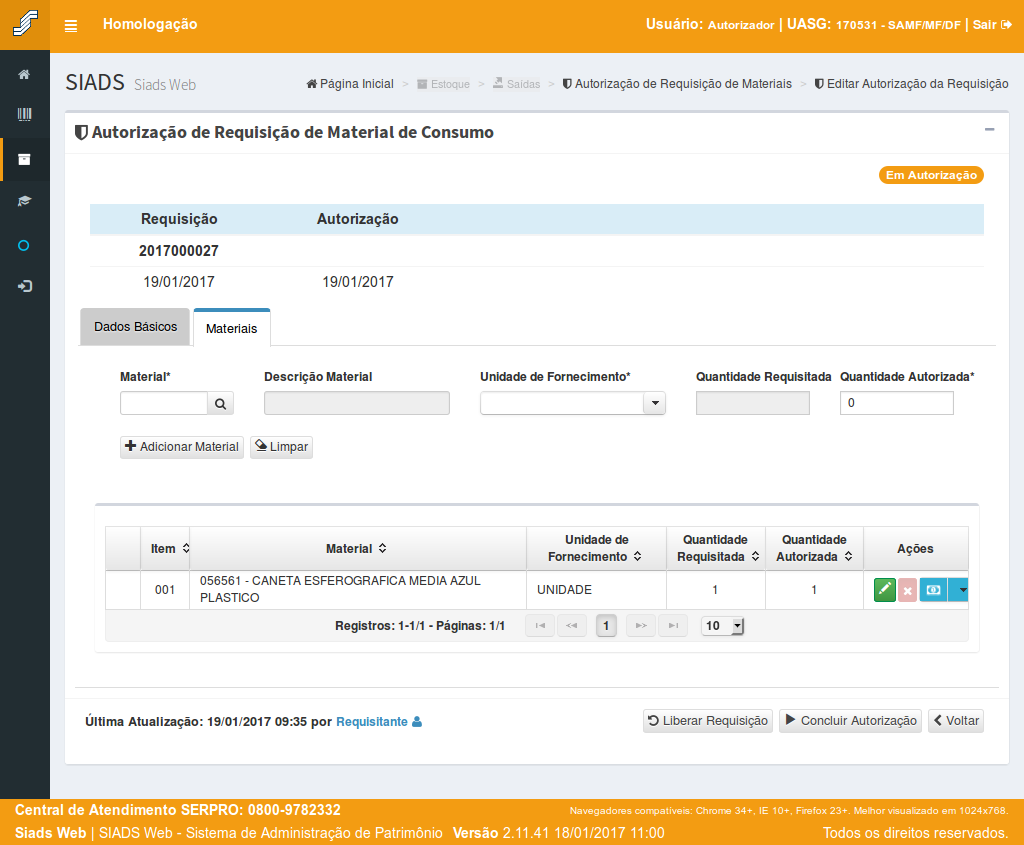Screen dimensions: 1024x845
Task: Click the circle icon in the sidebar
Action: [x=24, y=246]
